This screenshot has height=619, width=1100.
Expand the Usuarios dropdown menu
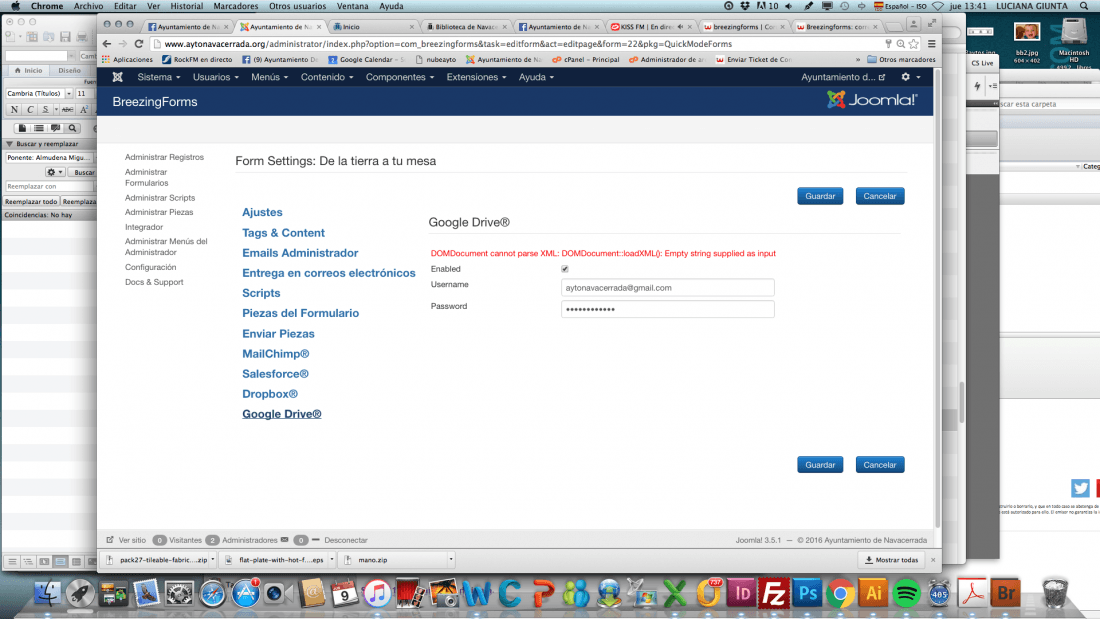point(215,77)
